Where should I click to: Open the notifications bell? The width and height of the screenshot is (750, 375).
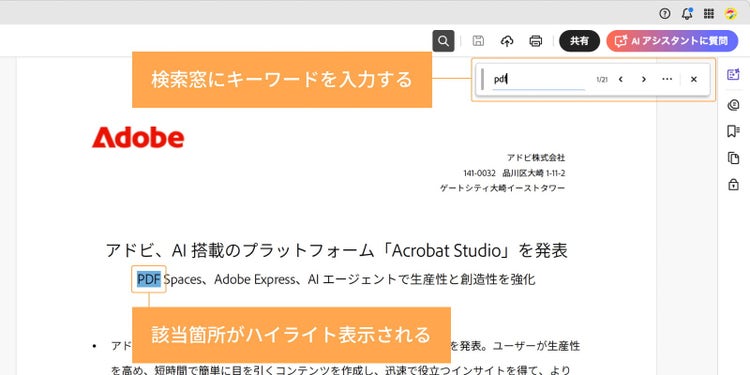click(687, 14)
